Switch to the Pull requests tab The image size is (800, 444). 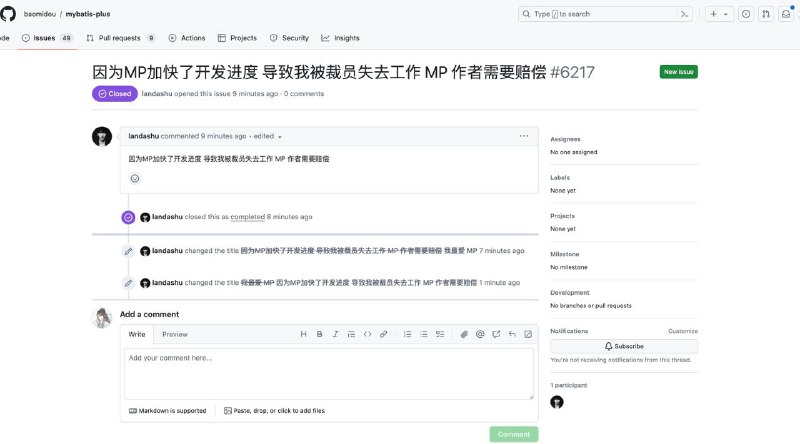click(x=121, y=38)
